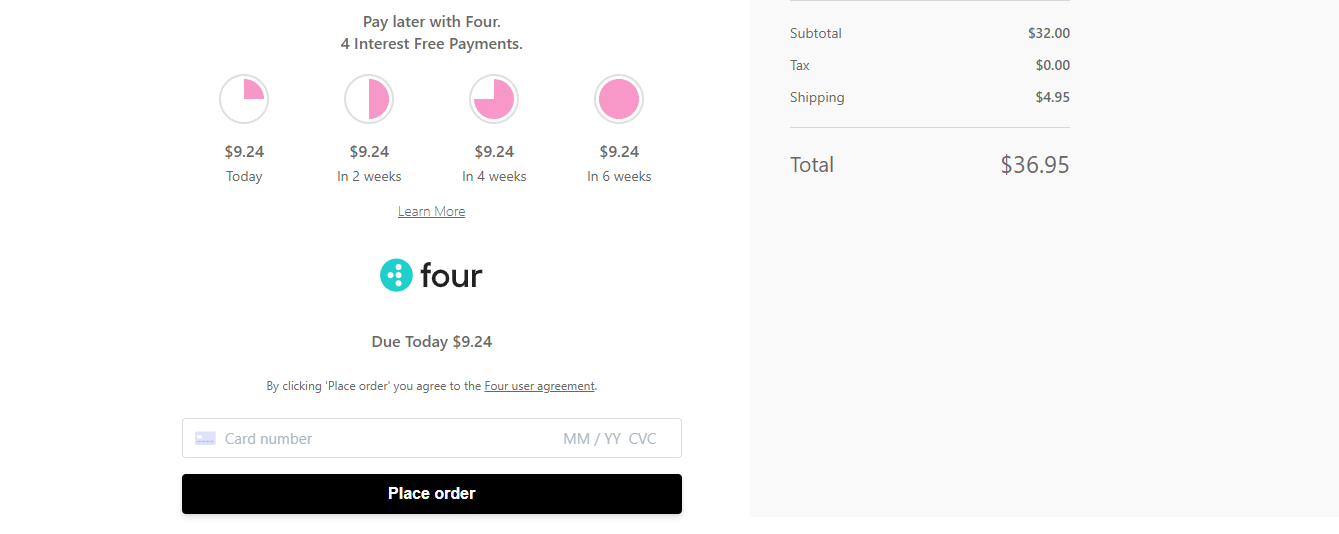Click the Total amount $36.95
This screenshot has height=534, width=1339.
(x=1034, y=165)
